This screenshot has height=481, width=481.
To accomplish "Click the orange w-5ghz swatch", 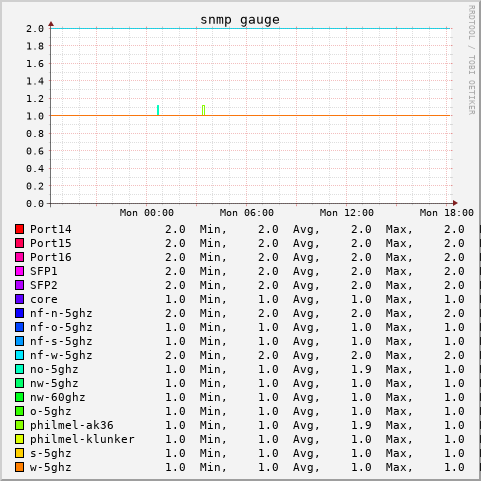I will click(20, 467).
